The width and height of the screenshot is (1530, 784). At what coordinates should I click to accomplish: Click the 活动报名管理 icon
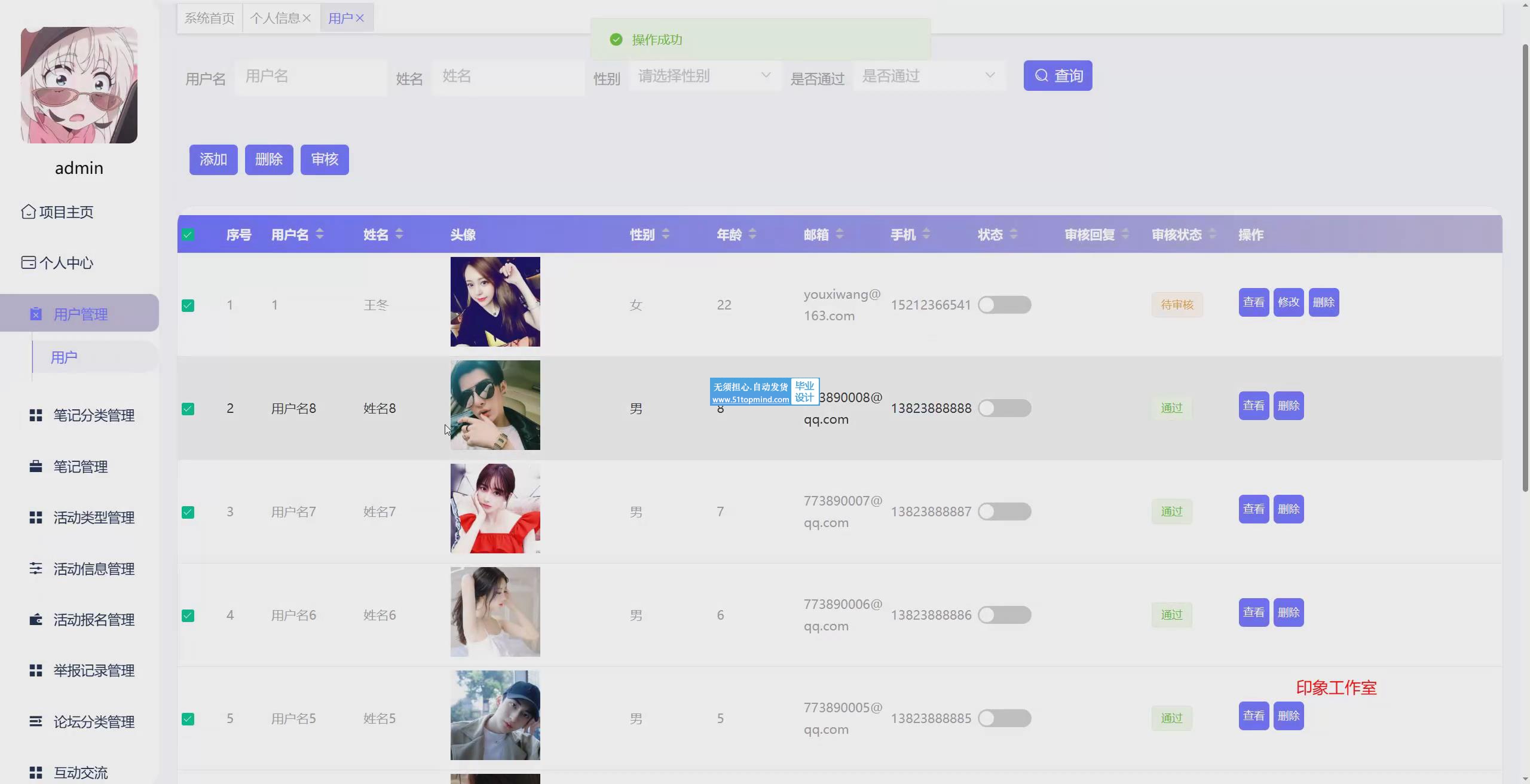[x=36, y=620]
